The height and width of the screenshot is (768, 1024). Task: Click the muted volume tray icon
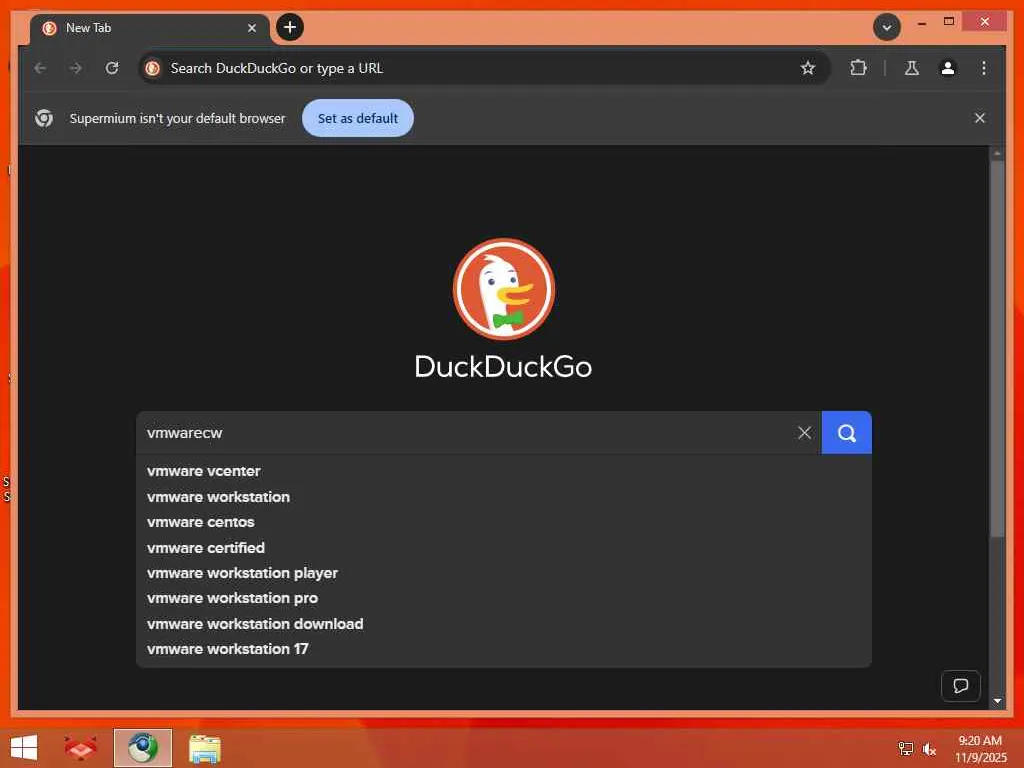click(929, 749)
